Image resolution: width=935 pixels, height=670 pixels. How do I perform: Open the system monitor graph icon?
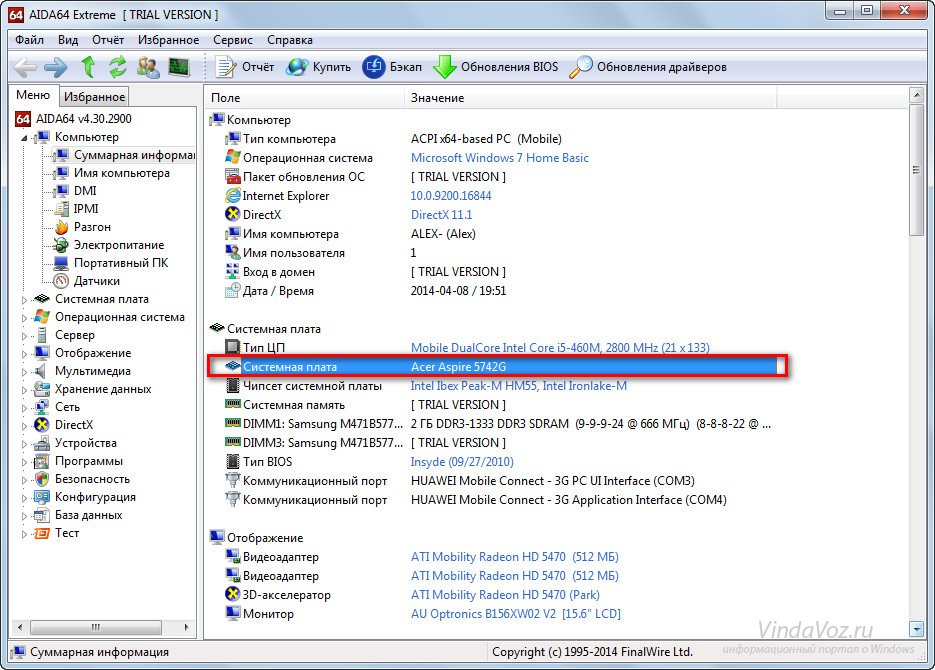(x=178, y=67)
